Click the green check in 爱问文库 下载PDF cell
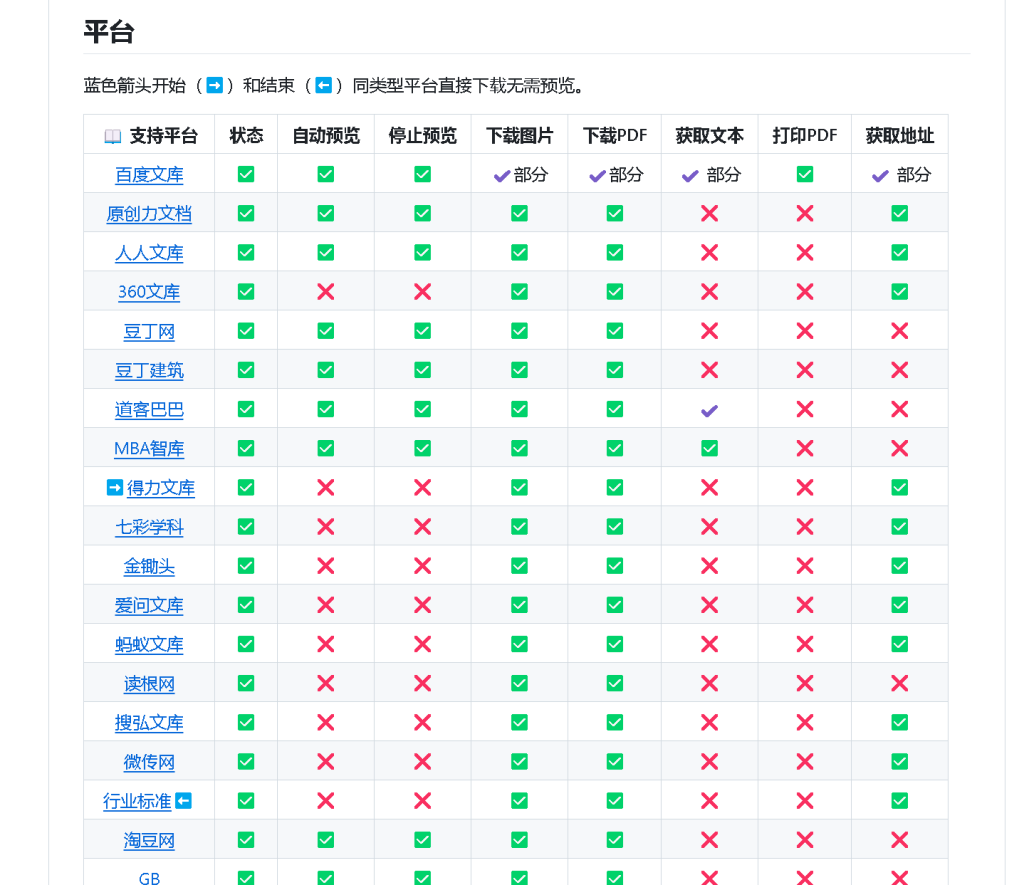 coord(615,605)
